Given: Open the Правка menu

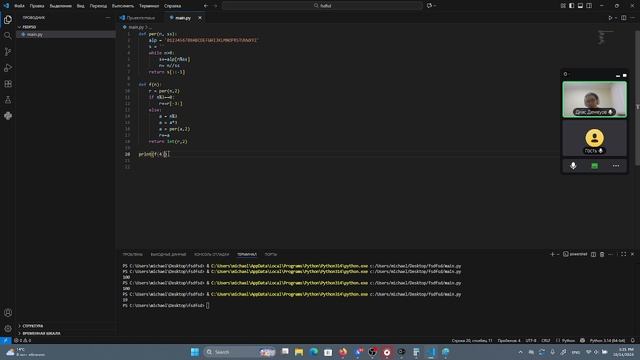Looking at the screenshot, I should [x=37, y=6].
